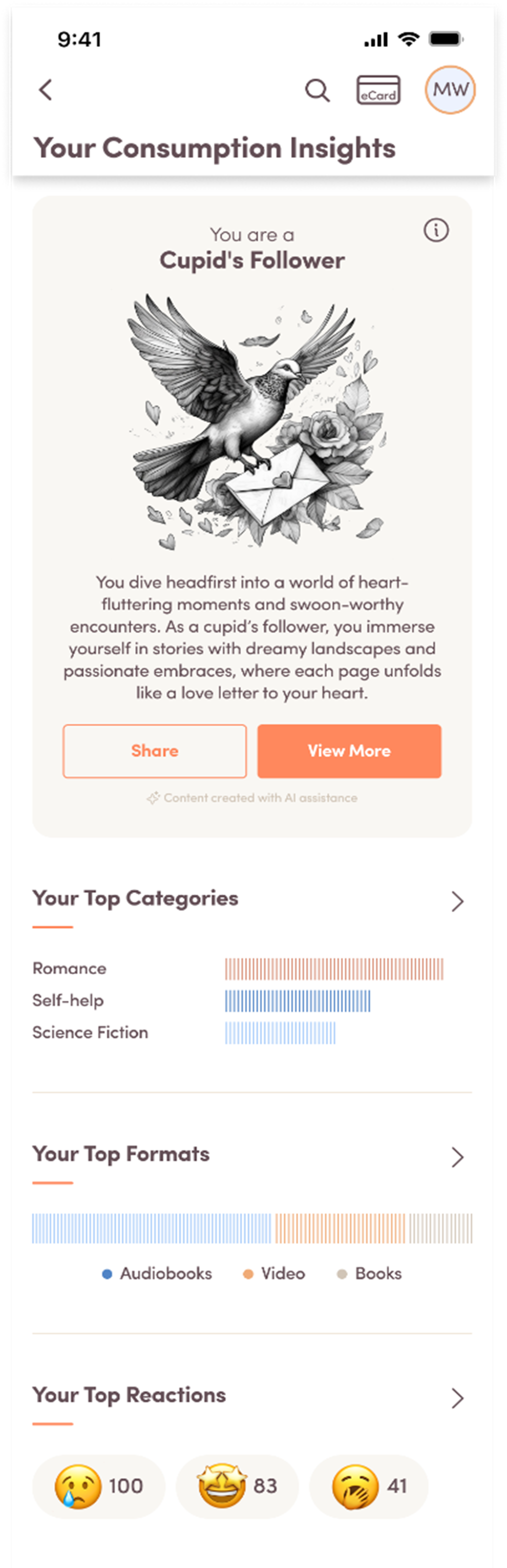The width and height of the screenshot is (507, 1568).
Task: Tap the star-struck reaction with 83
Action: (x=237, y=1486)
